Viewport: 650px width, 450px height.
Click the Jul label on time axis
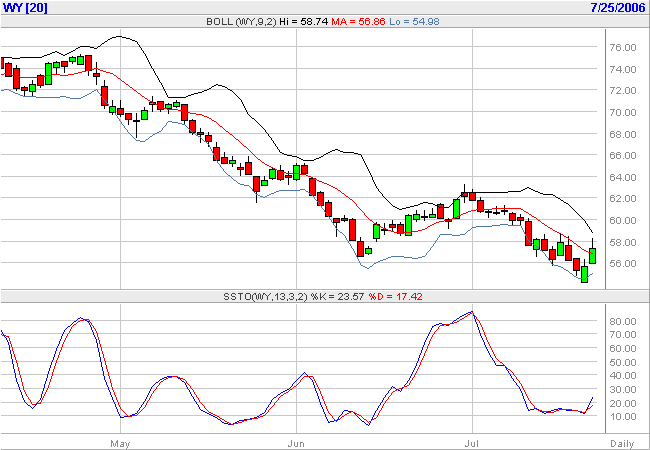click(472, 444)
